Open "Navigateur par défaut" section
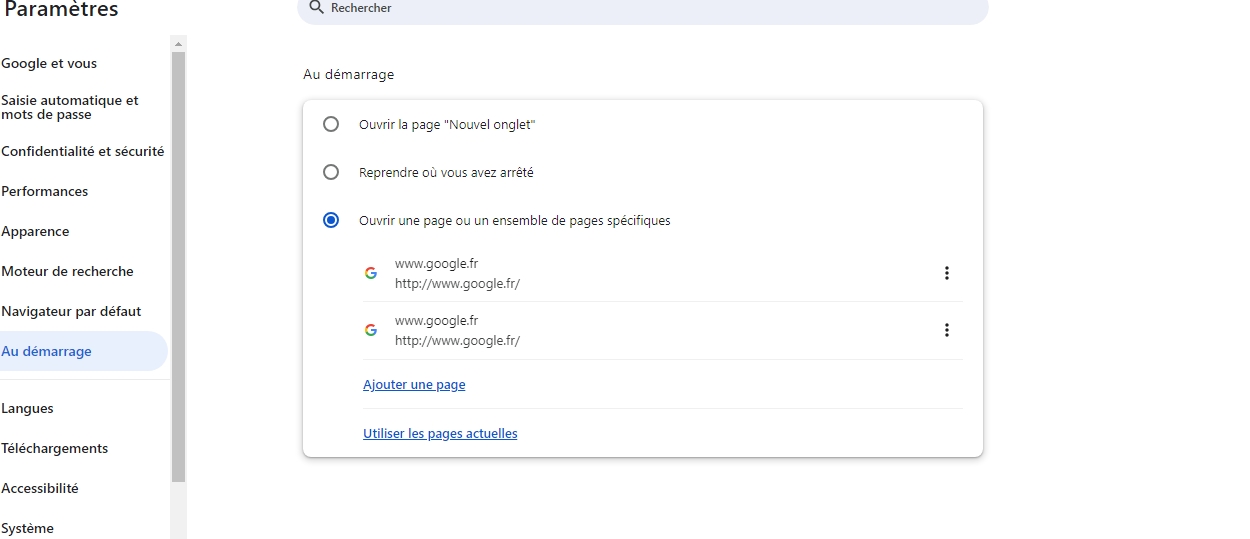1250x539 pixels. (x=71, y=312)
